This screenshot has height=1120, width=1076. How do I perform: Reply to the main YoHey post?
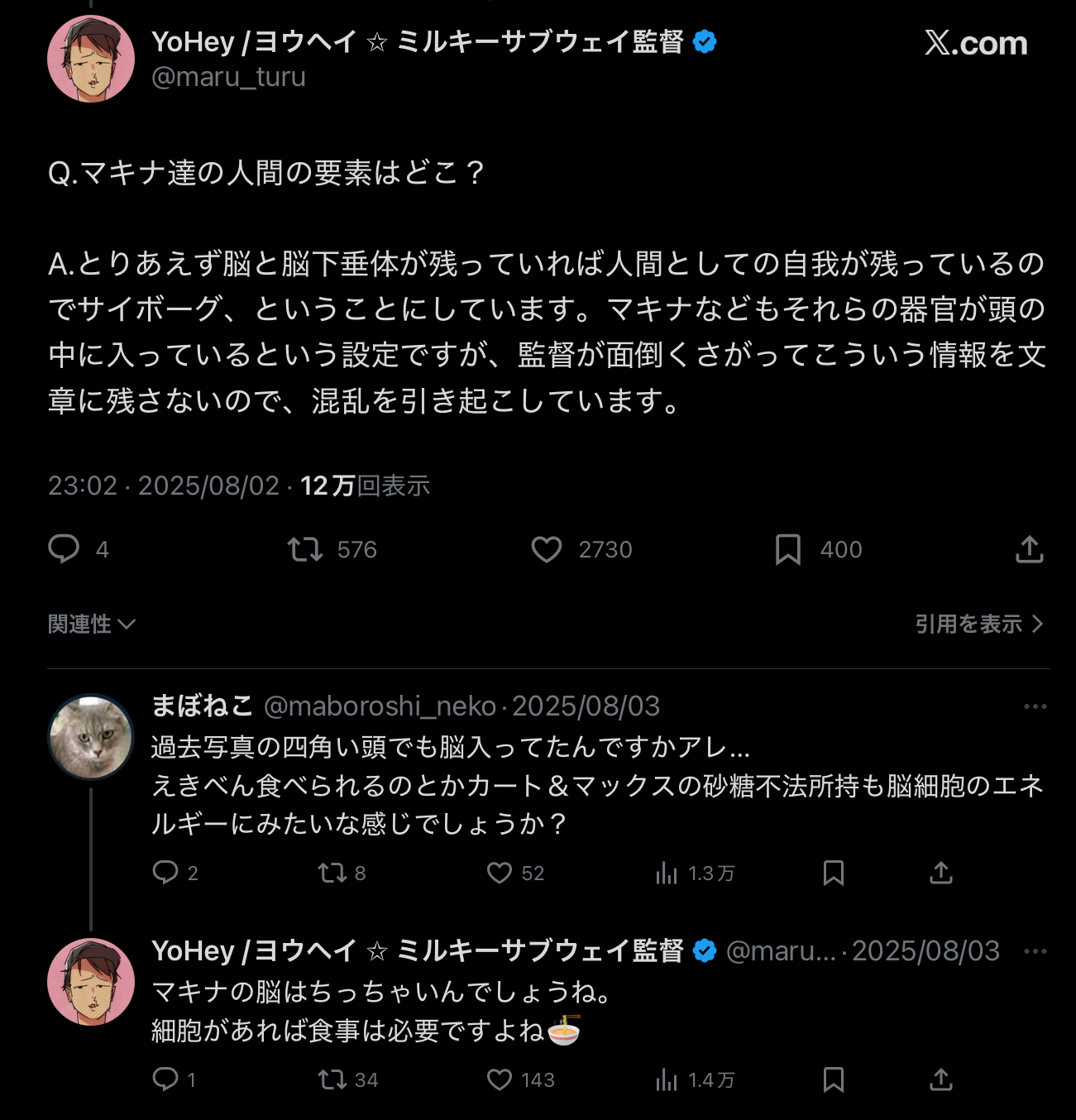pos(64,548)
